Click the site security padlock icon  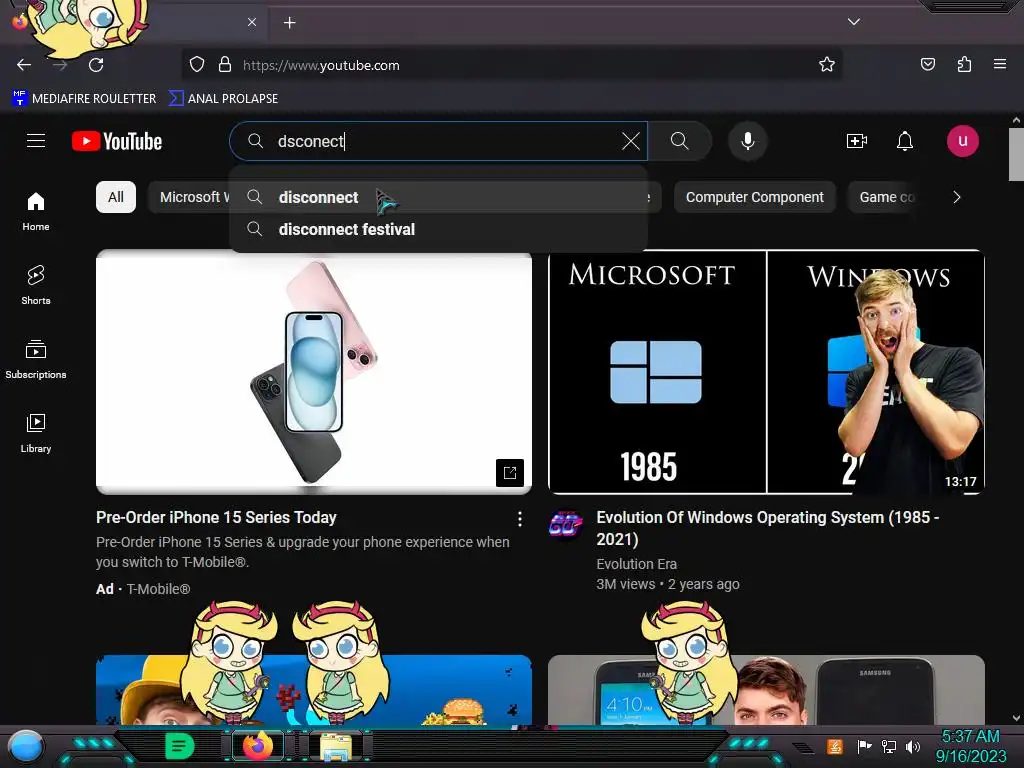225,65
